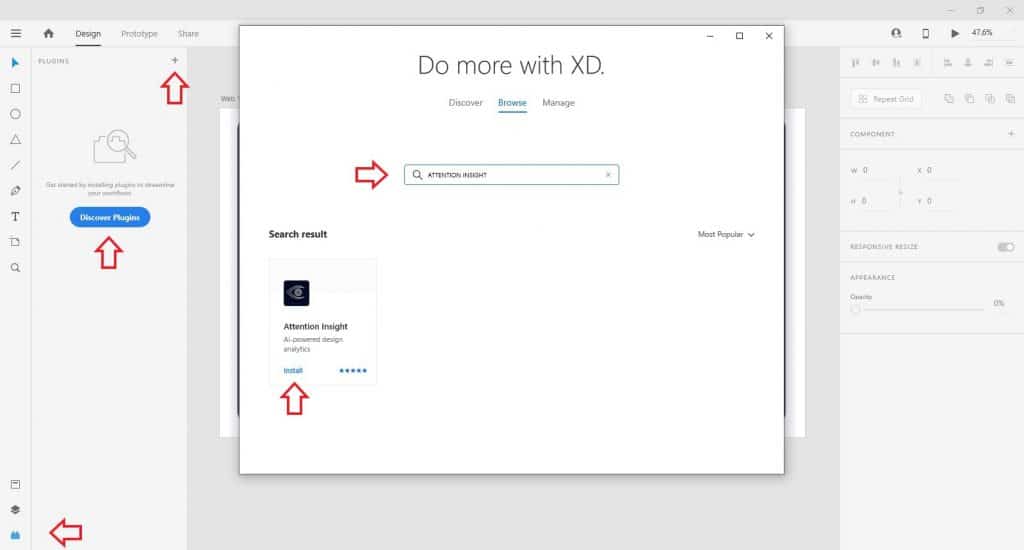1024x550 pixels.
Task: Maximize the plugin dialog window
Action: tap(739, 36)
